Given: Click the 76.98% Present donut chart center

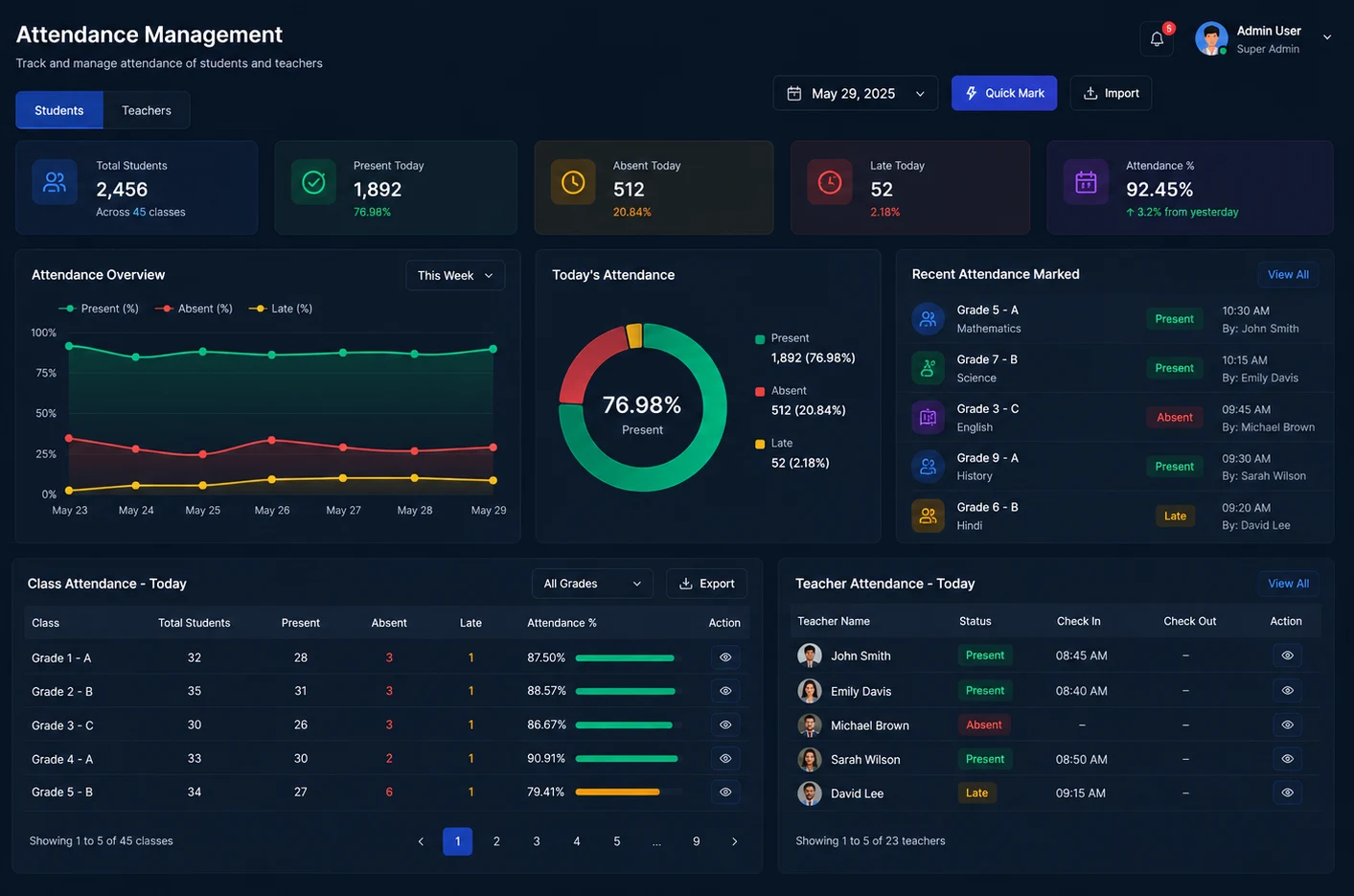Looking at the screenshot, I should coord(642,414).
